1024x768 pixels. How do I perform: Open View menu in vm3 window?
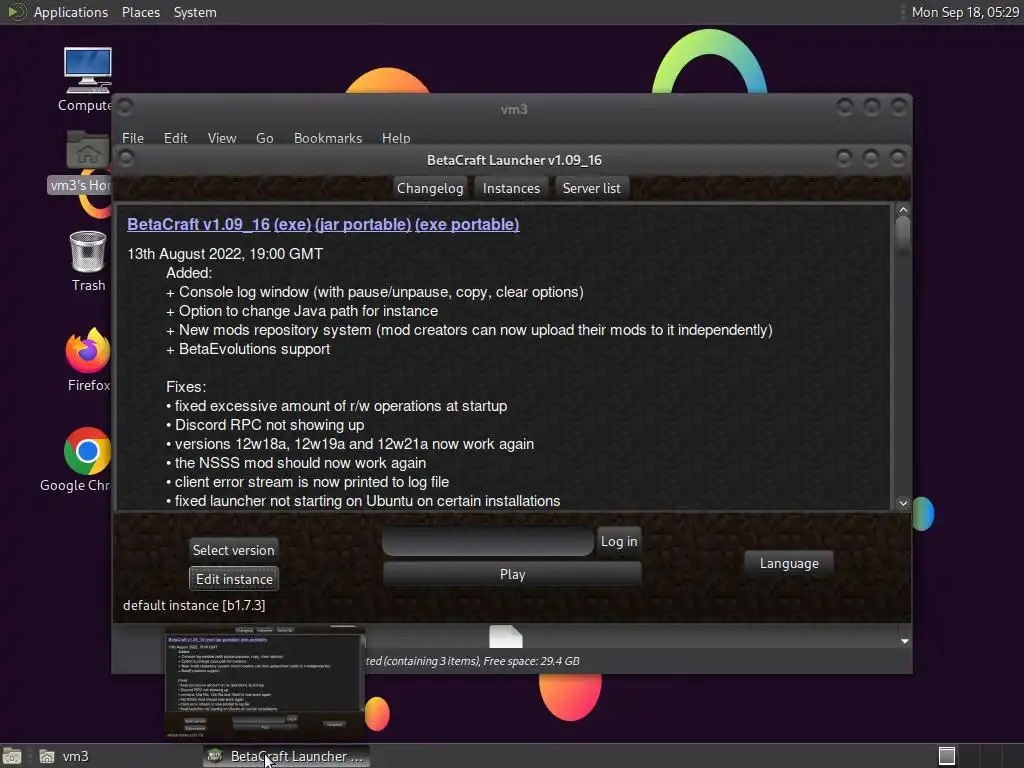coord(222,138)
